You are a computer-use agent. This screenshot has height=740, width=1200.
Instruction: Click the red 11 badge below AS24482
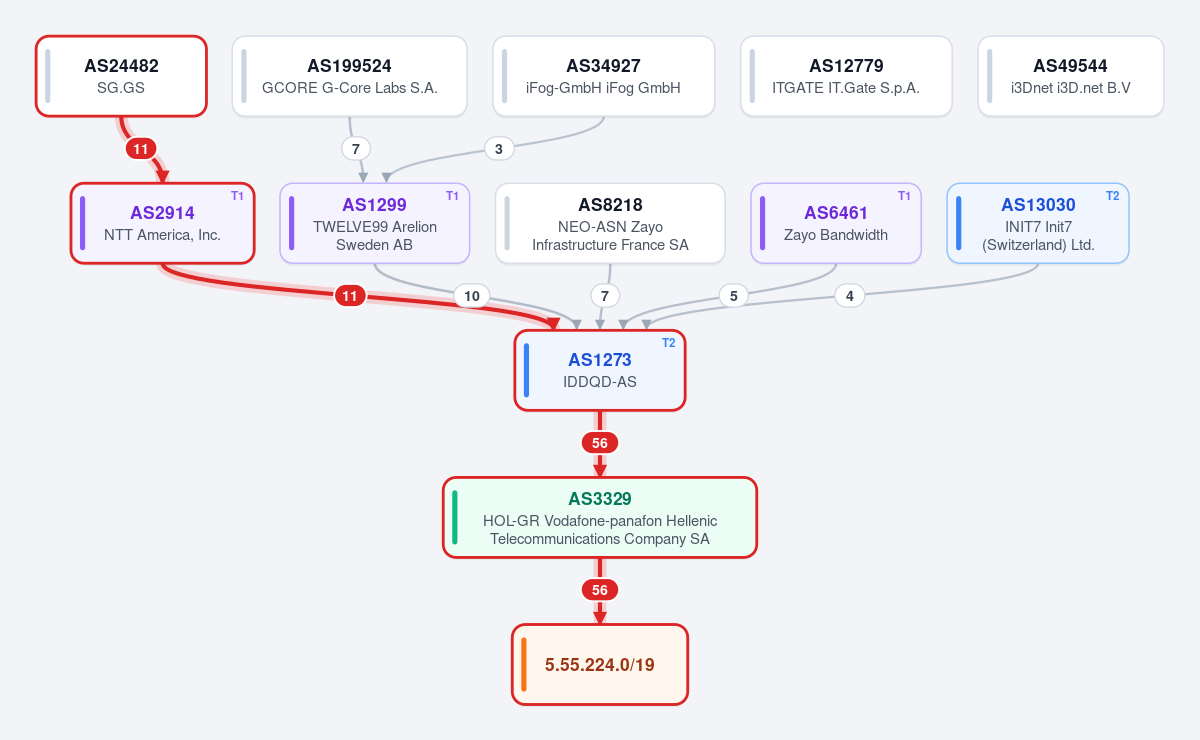[x=141, y=149]
